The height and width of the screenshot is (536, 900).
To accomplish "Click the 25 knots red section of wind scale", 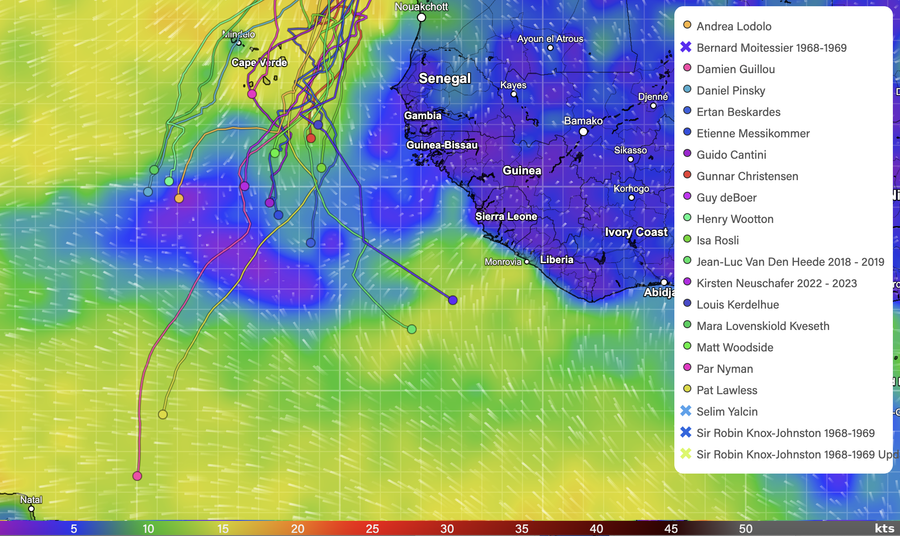I will pyautogui.click(x=372, y=529).
